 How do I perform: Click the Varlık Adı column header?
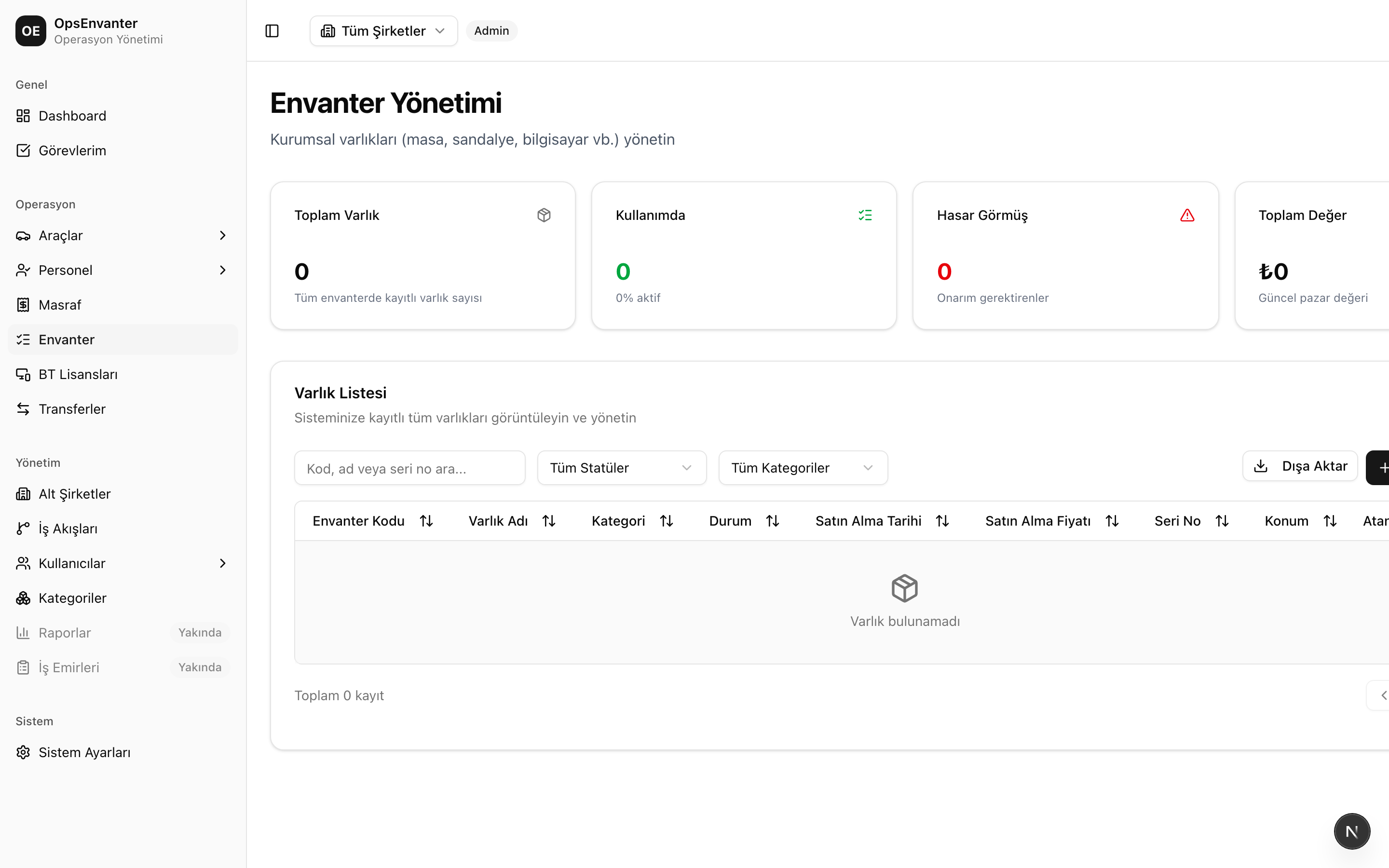pyautogui.click(x=498, y=521)
